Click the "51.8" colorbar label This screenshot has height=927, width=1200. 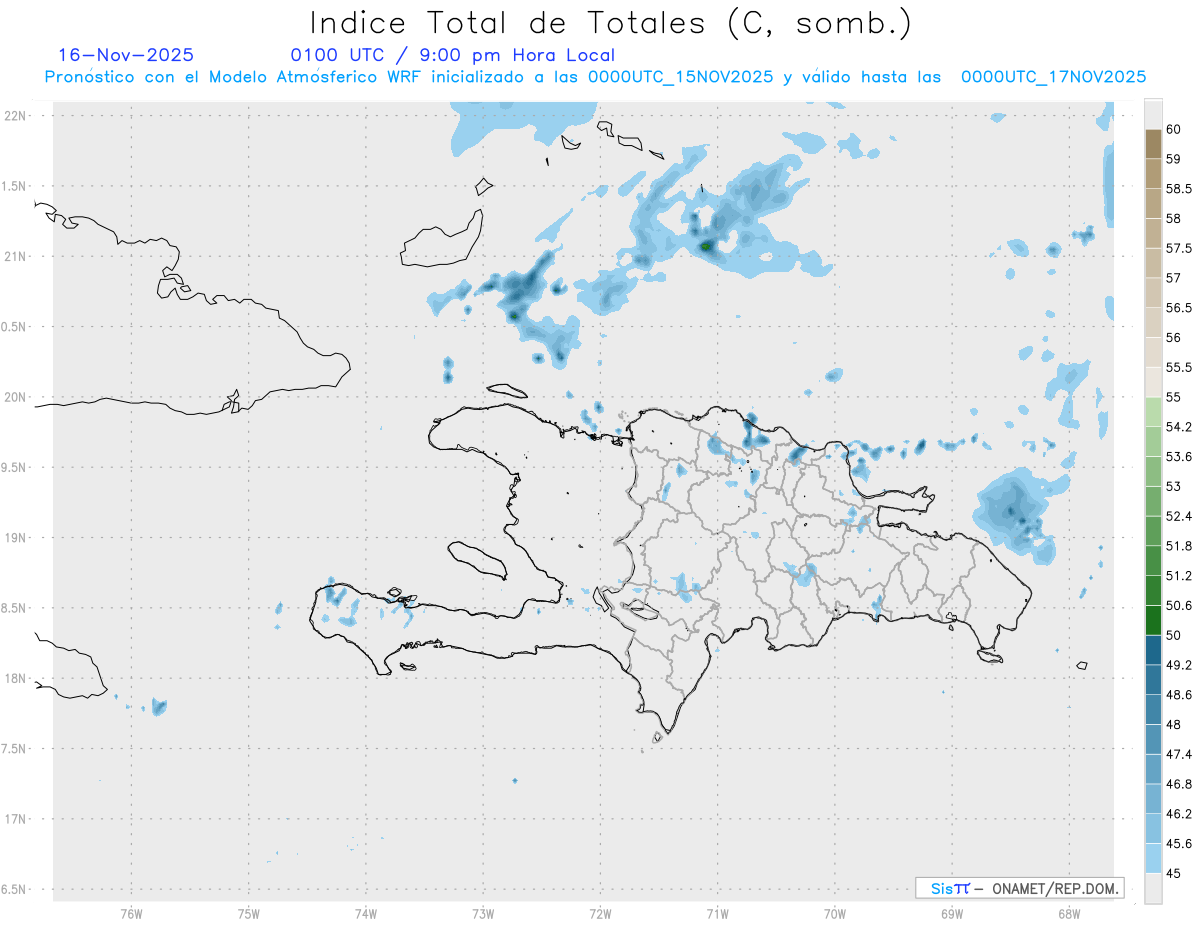click(x=1178, y=546)
